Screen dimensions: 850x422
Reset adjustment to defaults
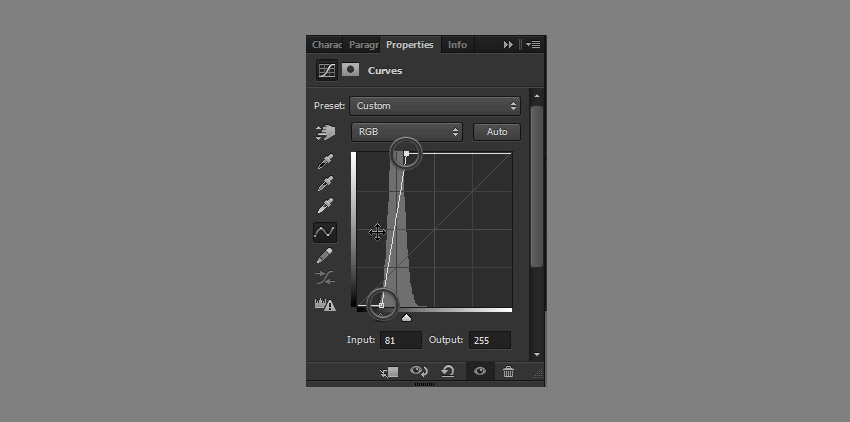click(x=448, y=371)
